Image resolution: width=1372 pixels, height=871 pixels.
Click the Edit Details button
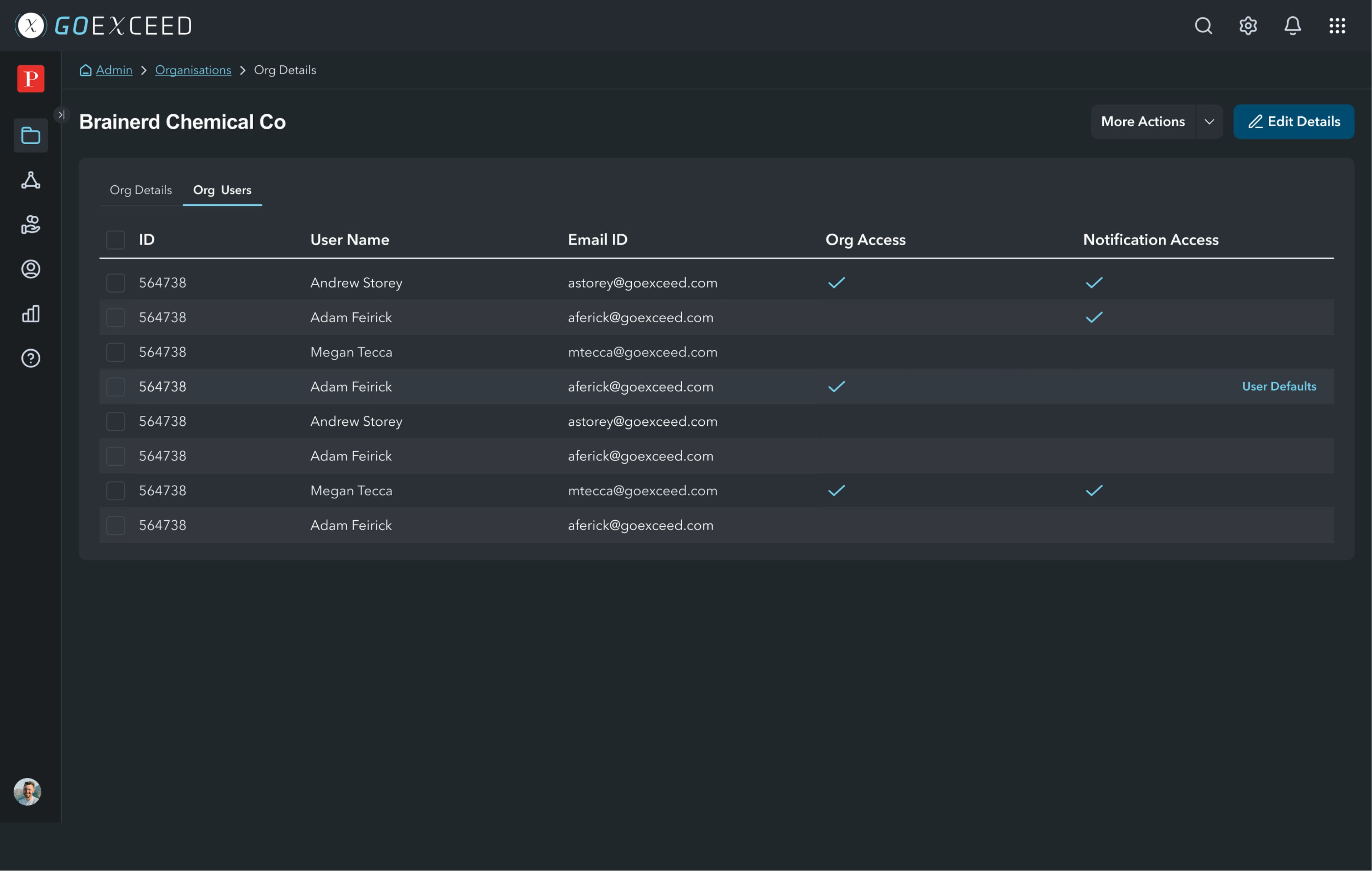pos(1293,122)
